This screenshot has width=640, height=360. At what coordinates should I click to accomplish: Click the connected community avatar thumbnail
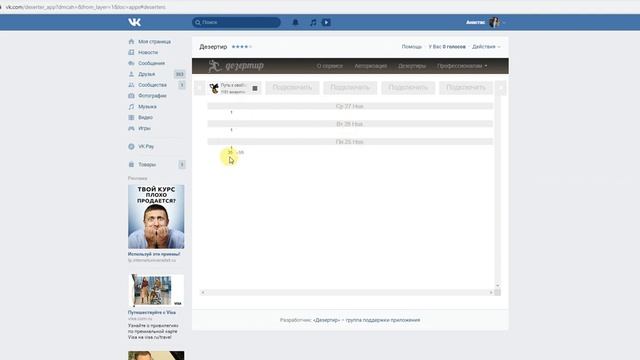pos(214,88)
